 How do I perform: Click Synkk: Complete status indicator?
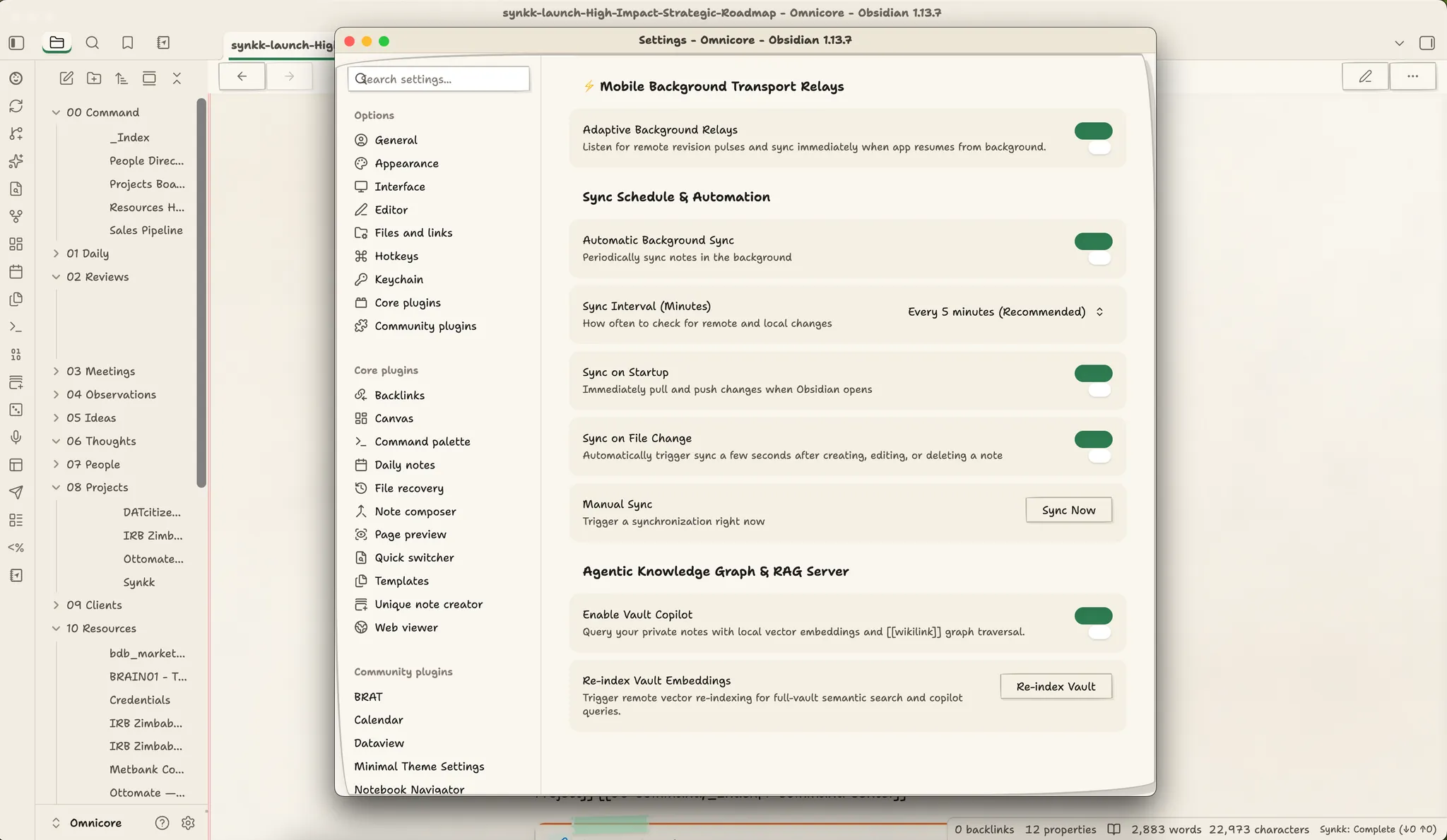(x=1378, y=829)
